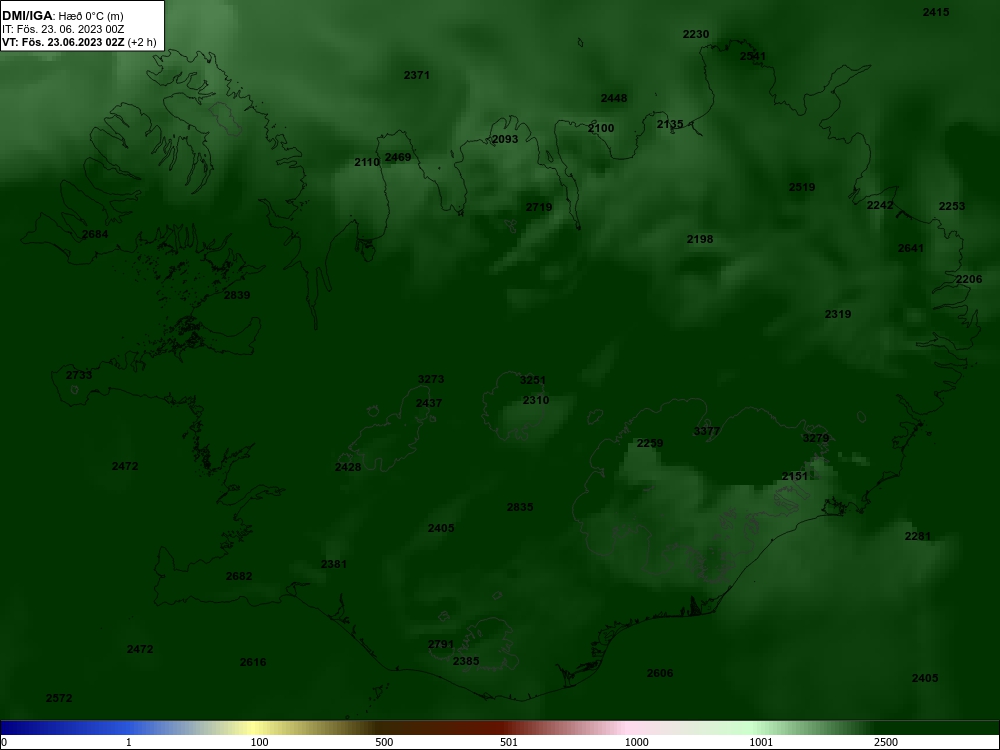This screenshot has height=750, width=1000.
Task: Select the 2606 height value
Action: pyautogui.click(x=659, y=673)
